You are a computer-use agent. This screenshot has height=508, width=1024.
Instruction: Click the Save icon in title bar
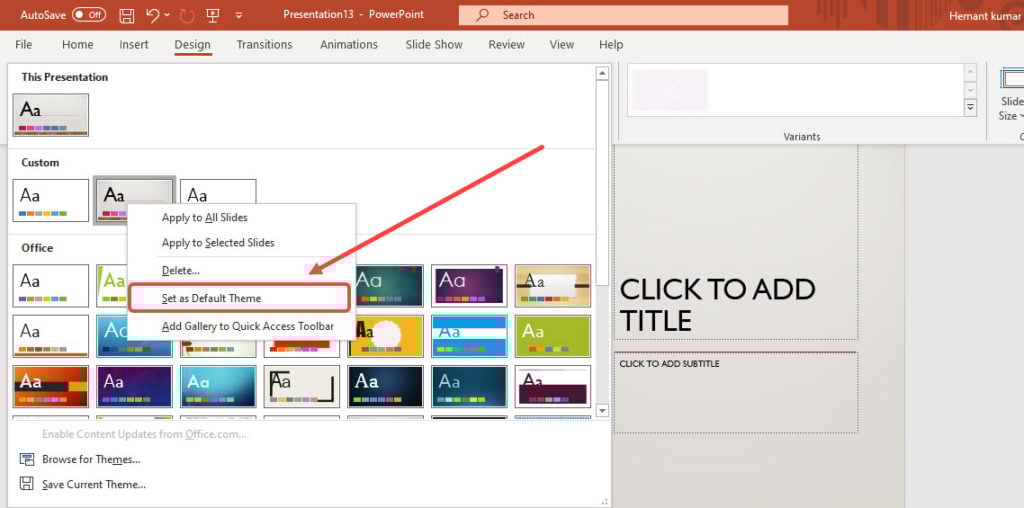[127, 15]
